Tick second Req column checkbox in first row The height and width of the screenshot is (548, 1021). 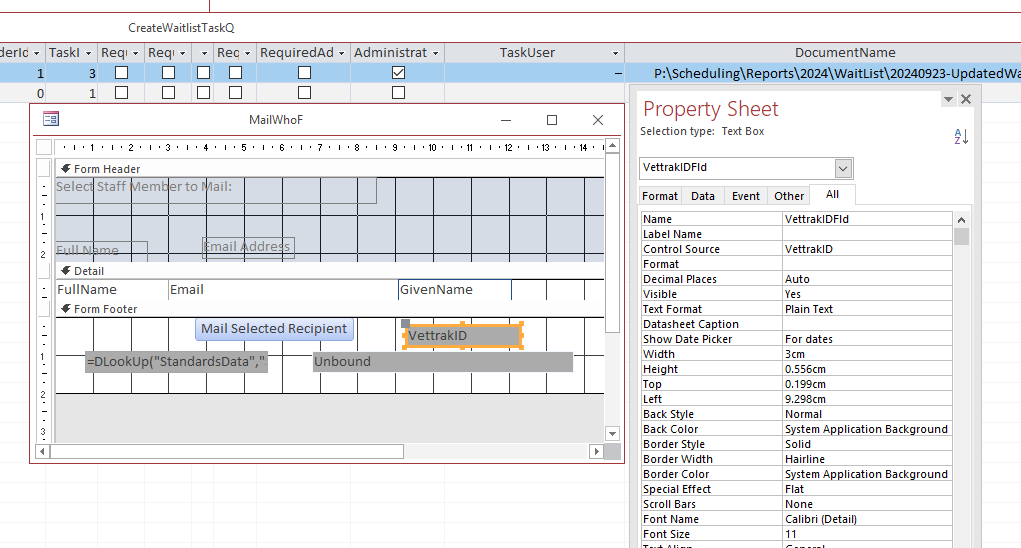pos(169,73)
